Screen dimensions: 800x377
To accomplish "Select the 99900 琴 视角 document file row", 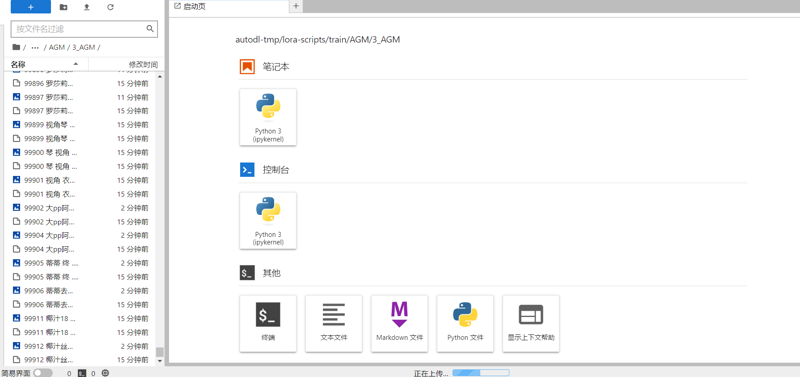I will click(82, 166).
